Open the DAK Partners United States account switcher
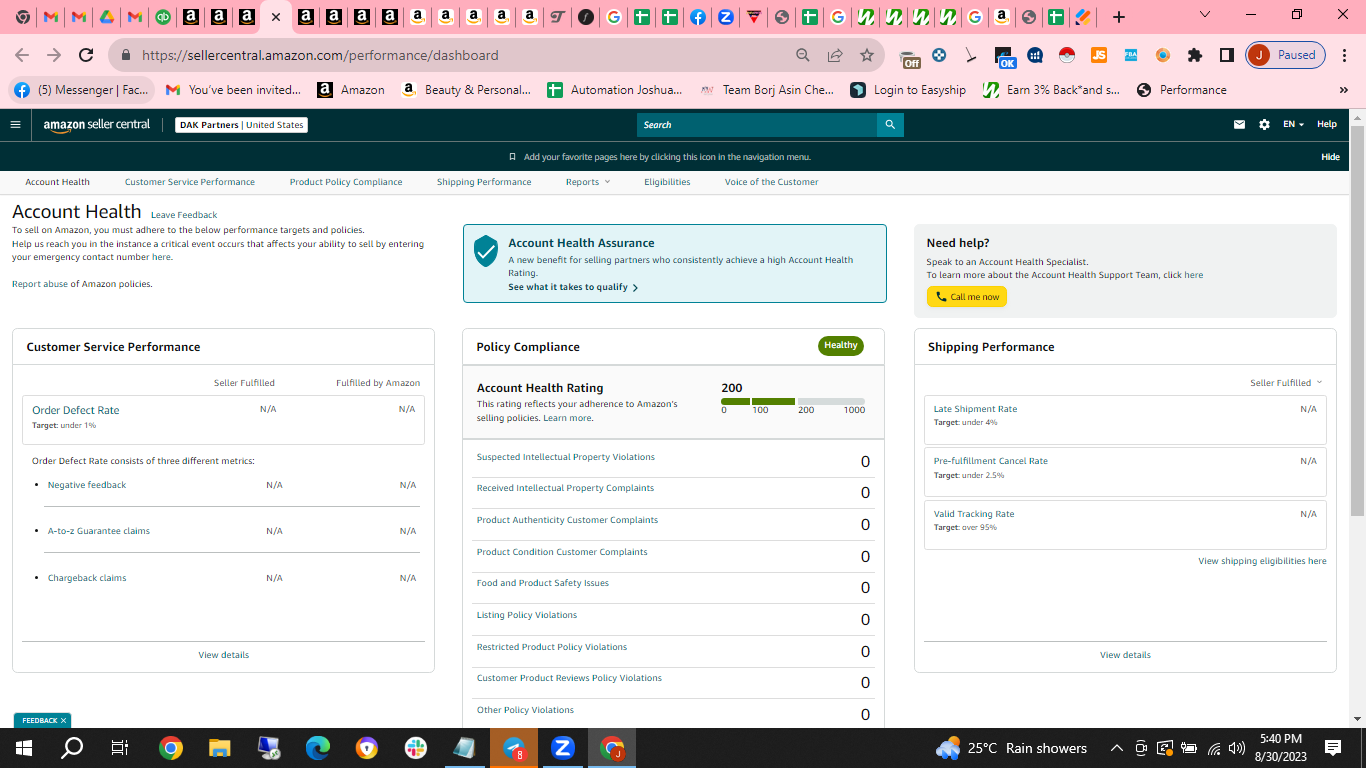The image size is (1366, 768). coord(241,125)
